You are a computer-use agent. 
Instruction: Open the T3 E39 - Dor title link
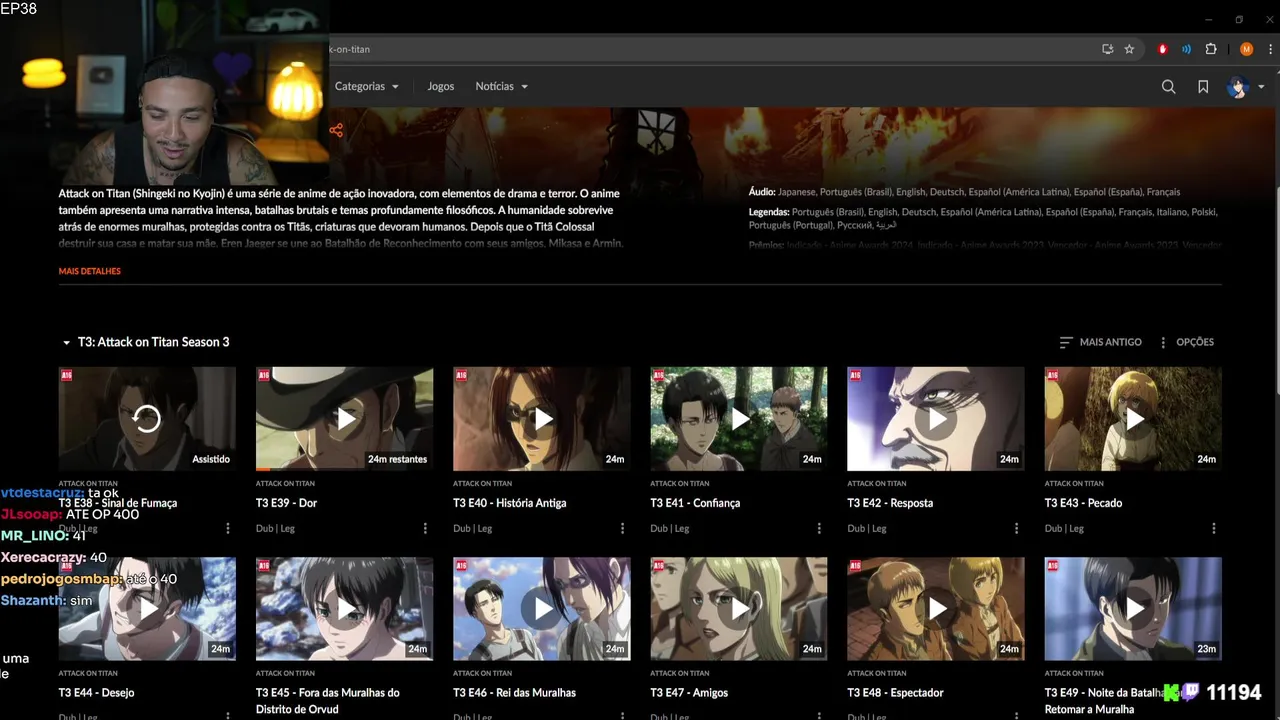coord(286,503)
